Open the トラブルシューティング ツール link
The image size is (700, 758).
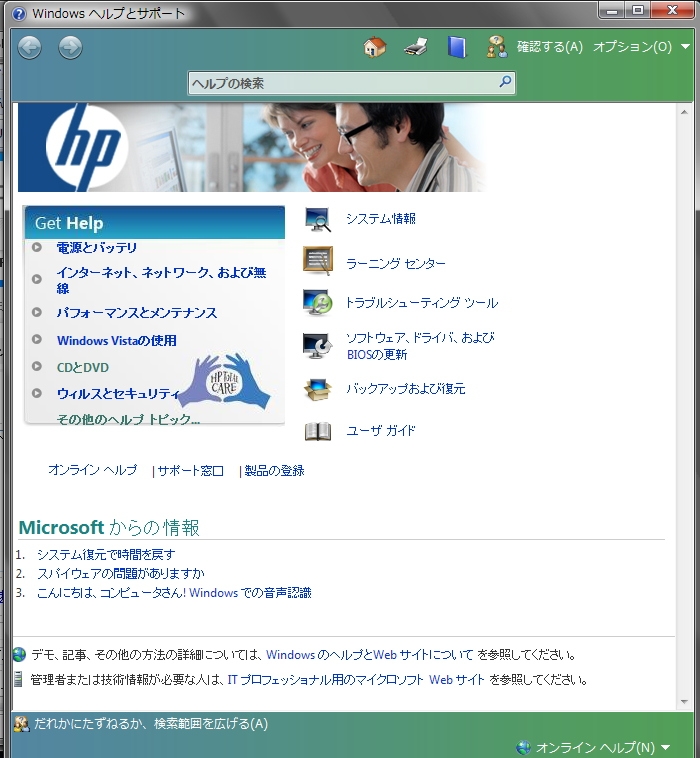pyautogui.click(x=422, y=303)
